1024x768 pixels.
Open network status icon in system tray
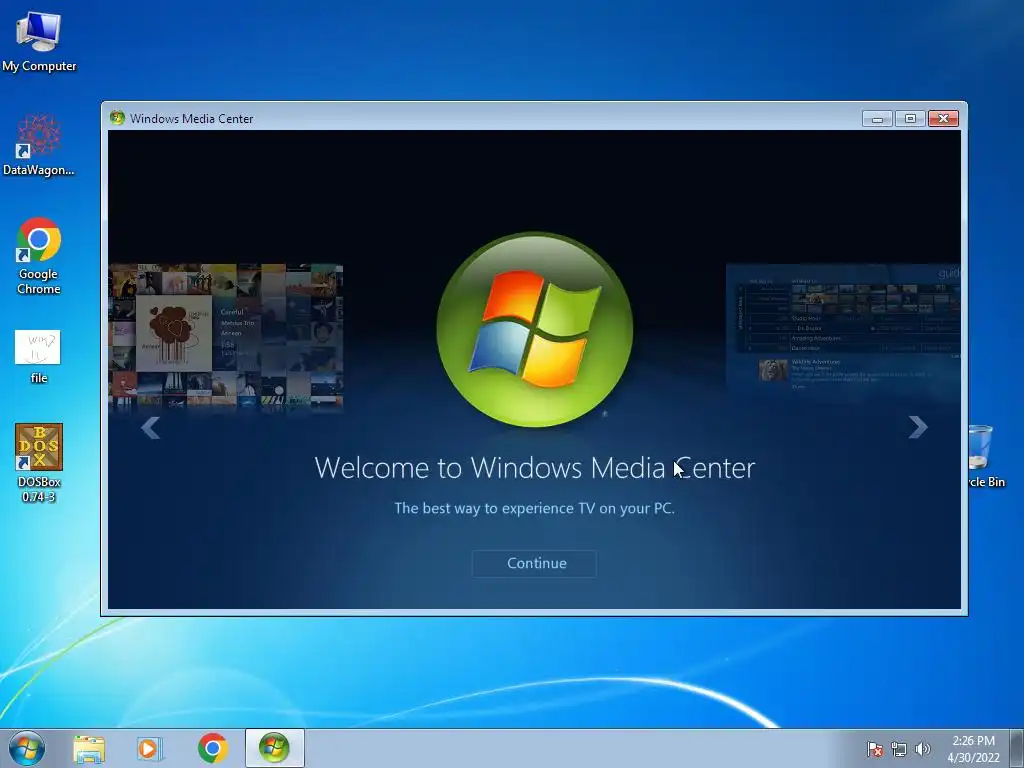tap(899, 749)
